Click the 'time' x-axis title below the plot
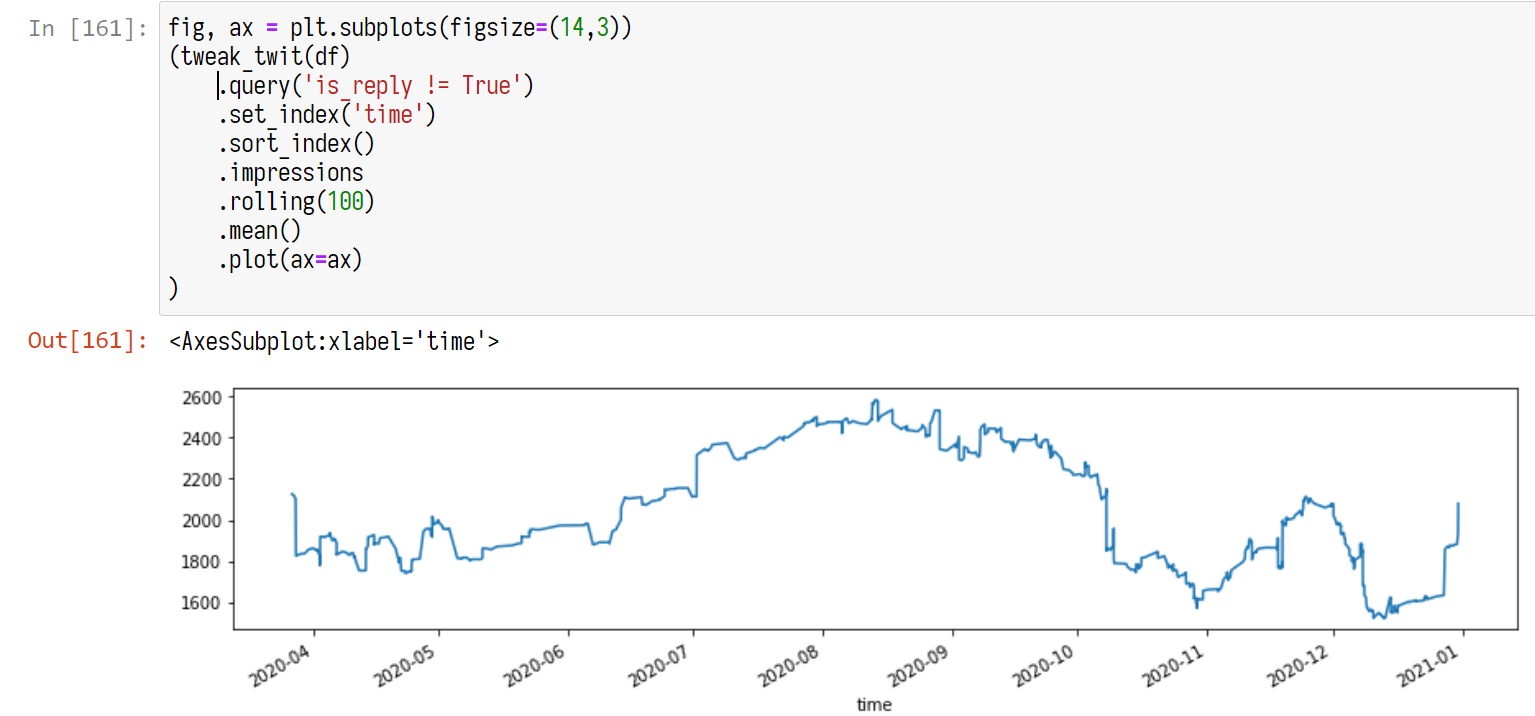Viewport: 1535px width, 716px height. click(x=873, y=705)
